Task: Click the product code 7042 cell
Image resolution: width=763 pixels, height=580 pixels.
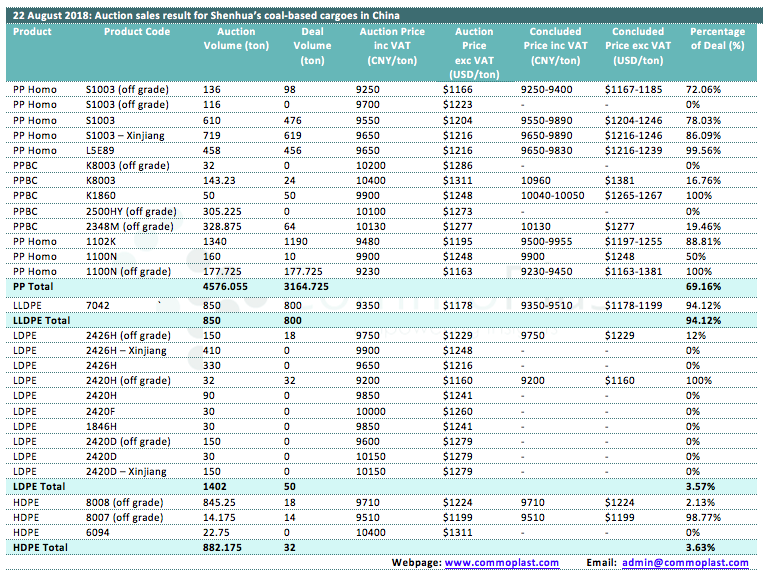Action: (x=98, y=303)
